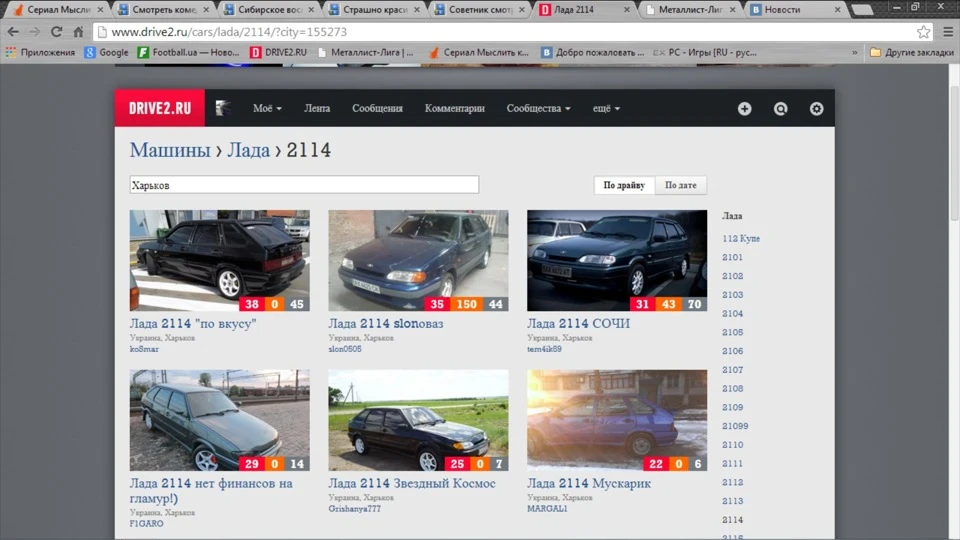
Task: Click the DRIVE2.RU logo
Action: (x=160, y=108)
